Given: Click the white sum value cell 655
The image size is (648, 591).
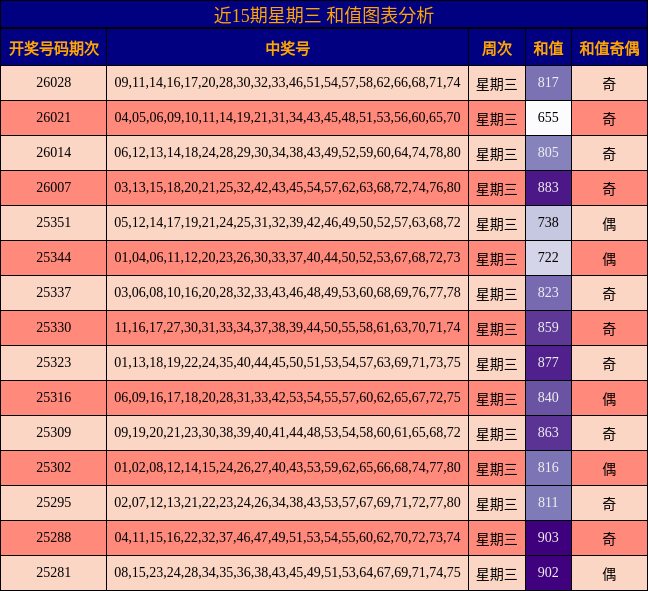Looking at the screenshot, I should tap(548, 118).
